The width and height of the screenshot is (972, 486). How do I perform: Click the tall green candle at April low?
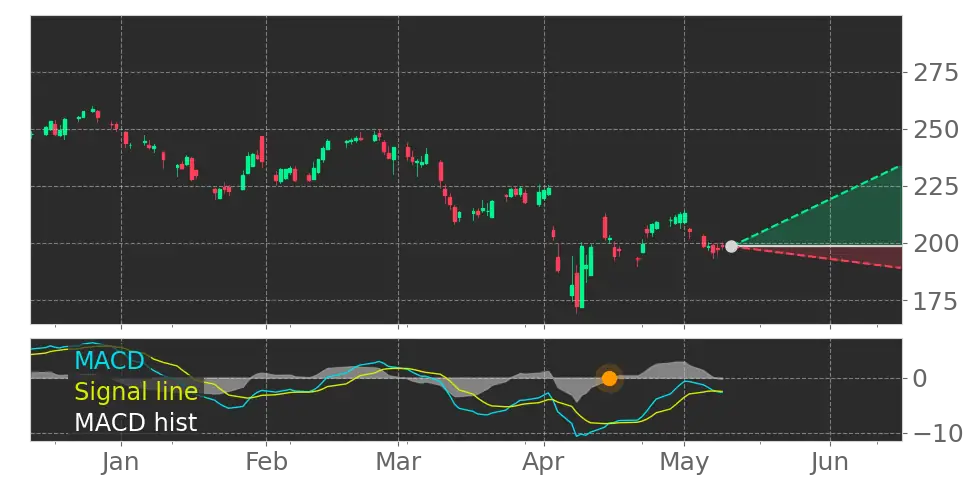[581, 276]
